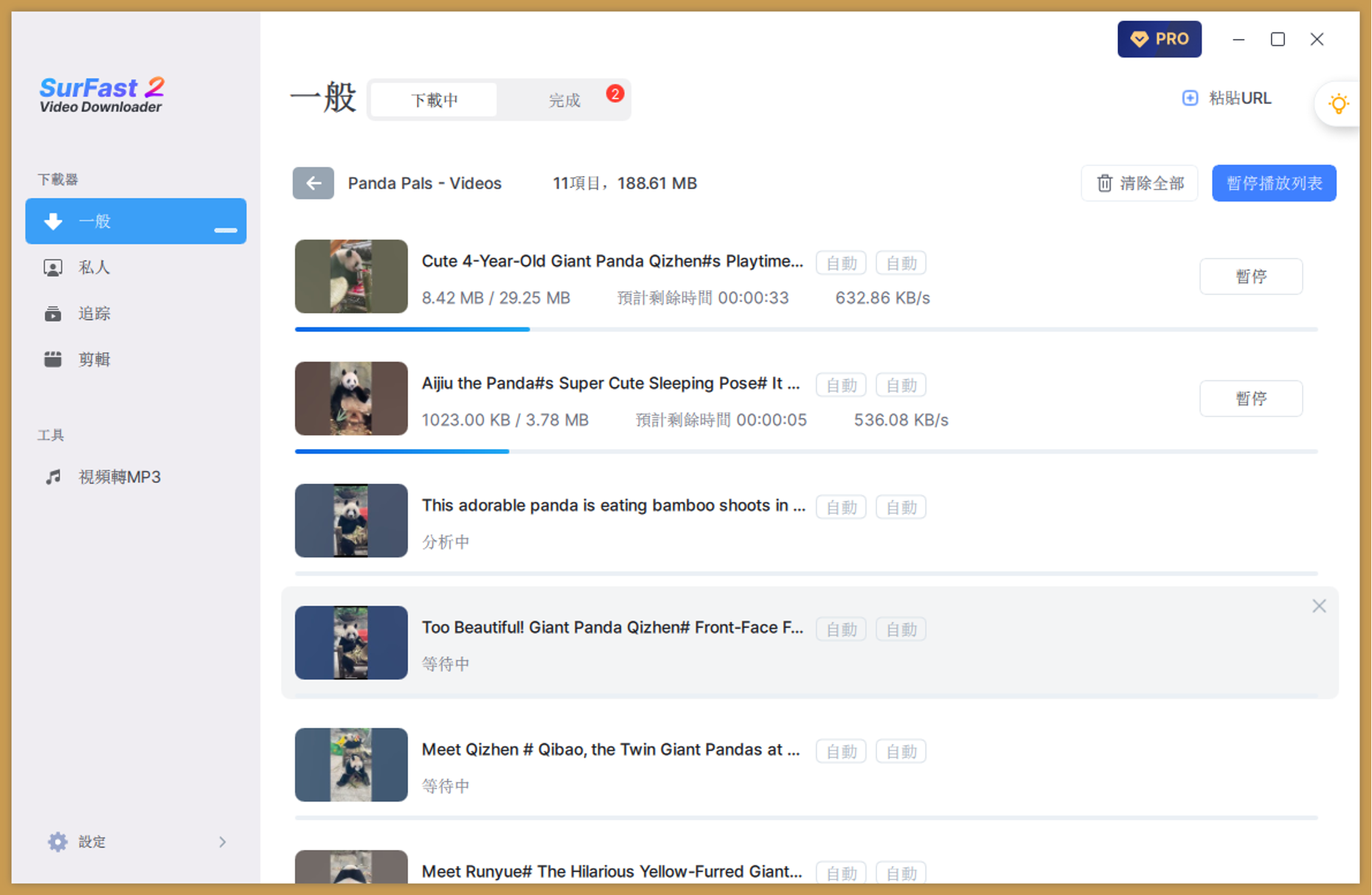Screen dimensions: 1372x895
Task: Open the 私人 private downloader section
Action: pos(94,268)
